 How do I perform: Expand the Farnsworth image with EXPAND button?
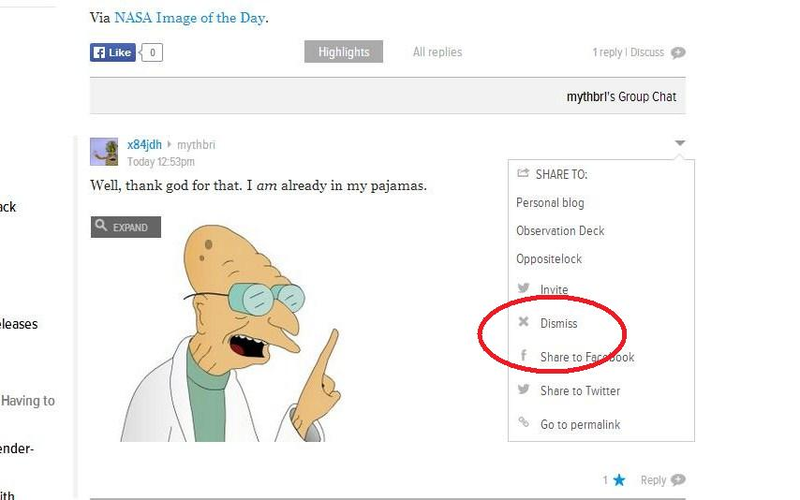(x=126, y=227)
